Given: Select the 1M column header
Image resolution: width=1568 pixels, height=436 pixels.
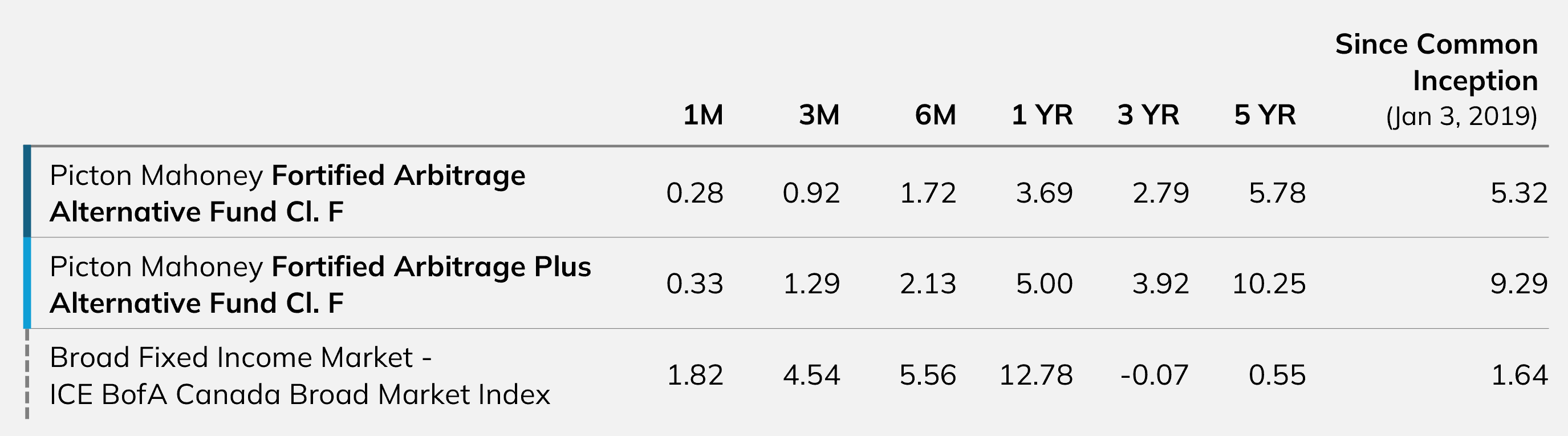Looking at the screenshot, I should point(703,115).
